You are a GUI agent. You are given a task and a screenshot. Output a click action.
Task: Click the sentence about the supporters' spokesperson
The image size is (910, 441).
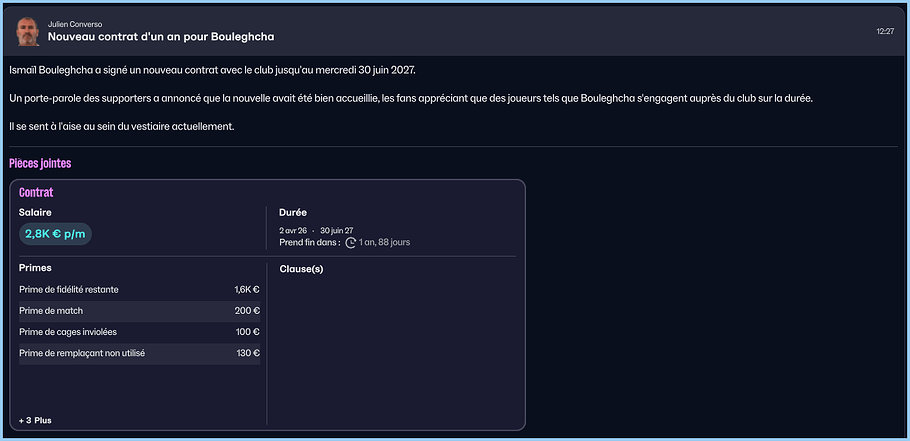410,98
